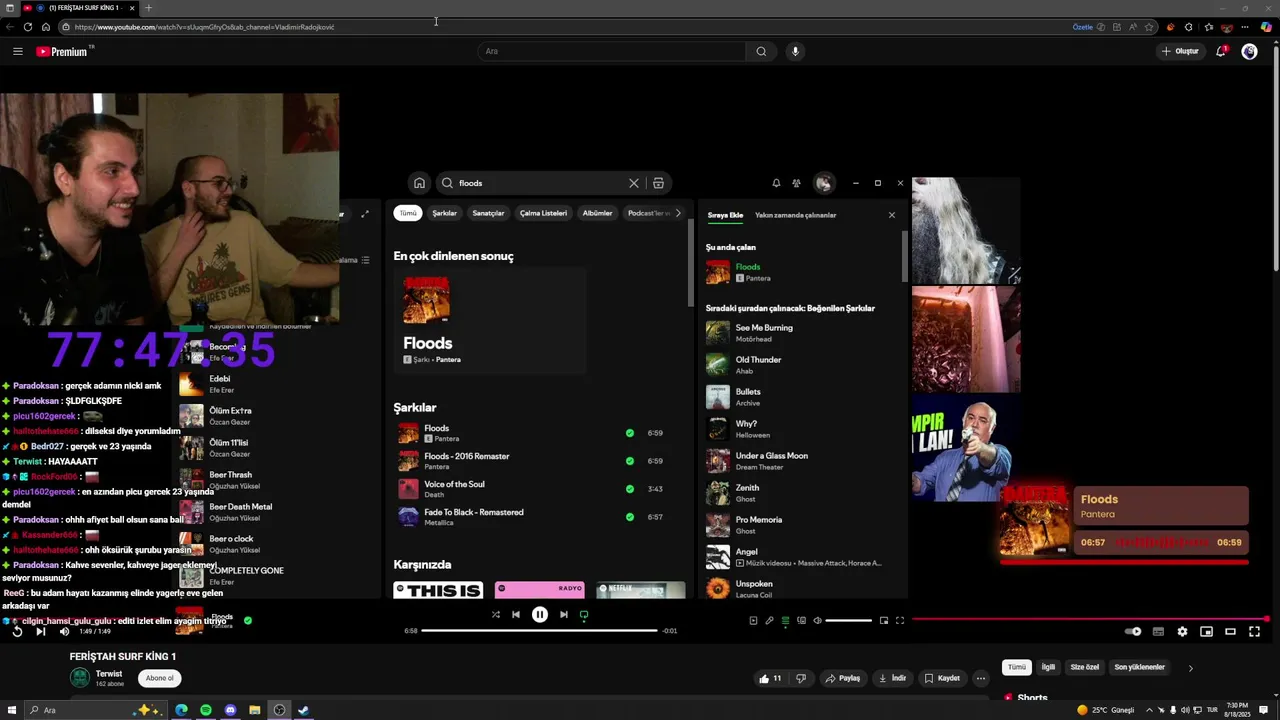Open Spotify mini player icon
Viewport: 1280px width, 720px height.
point(884,620)
